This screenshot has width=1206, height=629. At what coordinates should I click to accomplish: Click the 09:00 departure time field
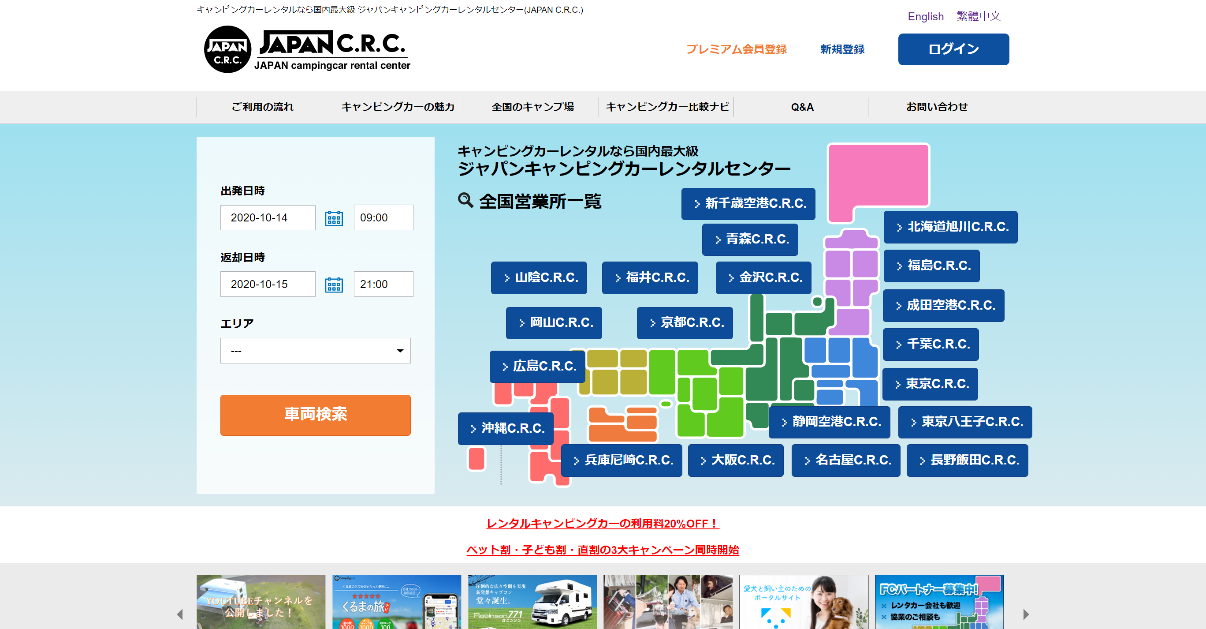(383, 218)
